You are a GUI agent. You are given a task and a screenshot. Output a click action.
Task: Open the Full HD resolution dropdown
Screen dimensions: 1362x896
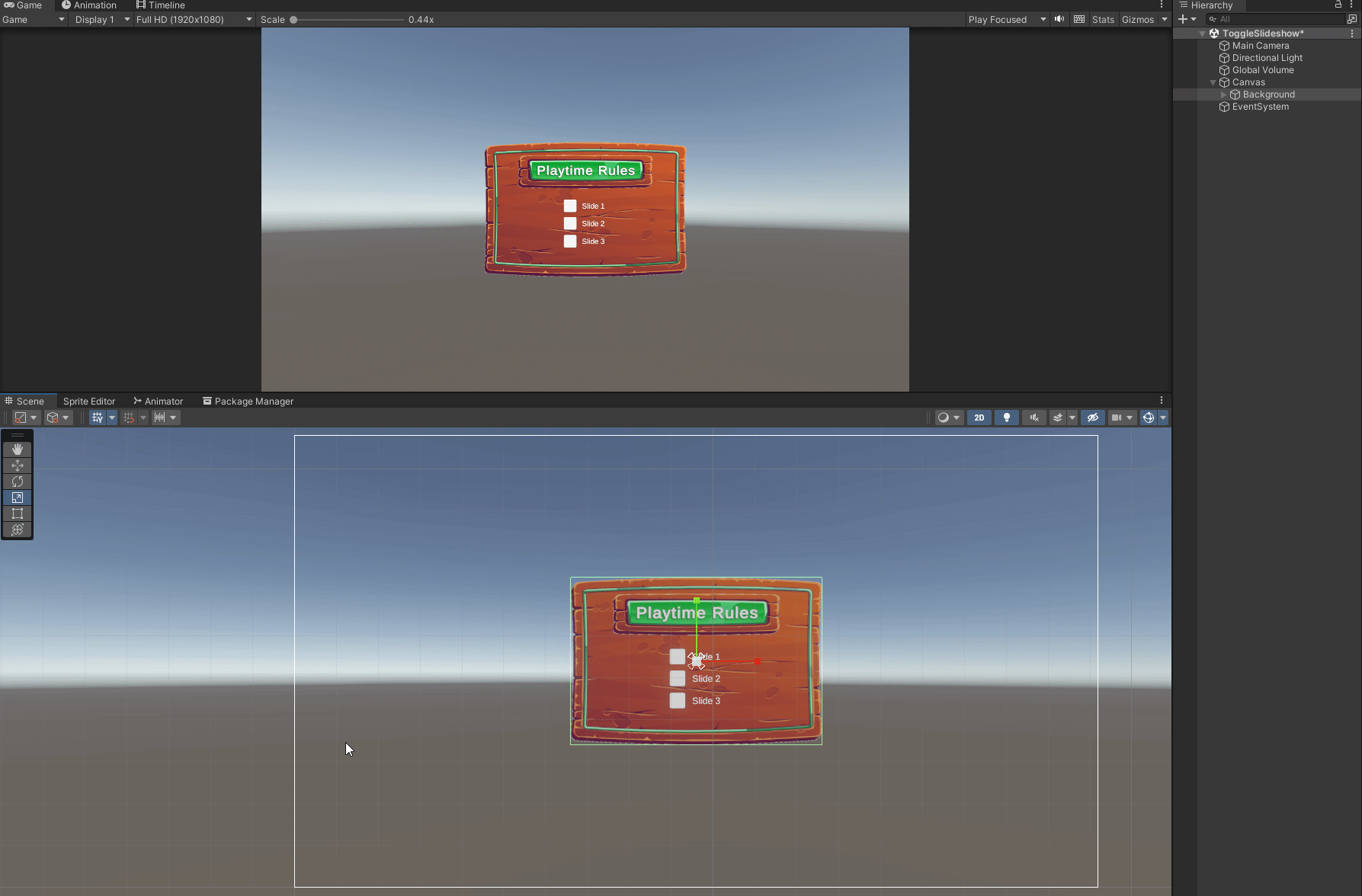(x=194, y=20)
